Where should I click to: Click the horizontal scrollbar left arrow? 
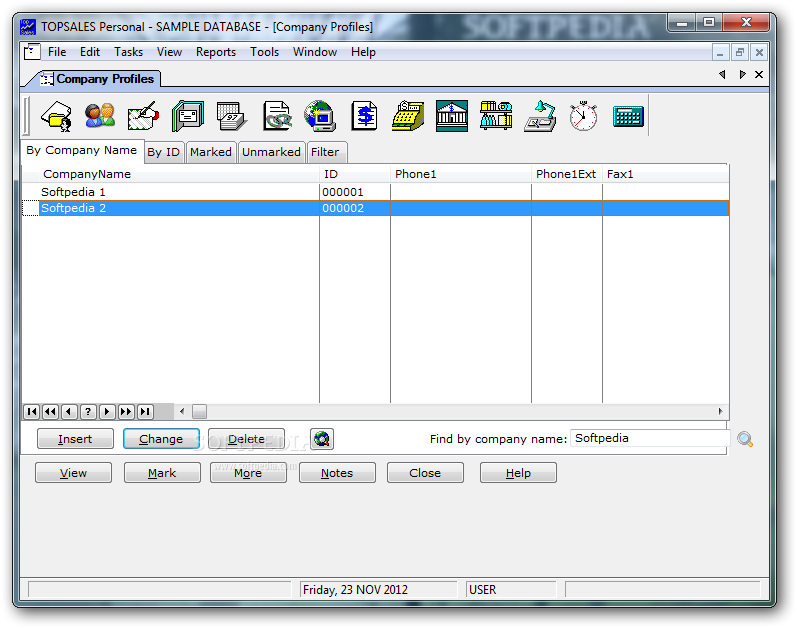coord(182,412)
